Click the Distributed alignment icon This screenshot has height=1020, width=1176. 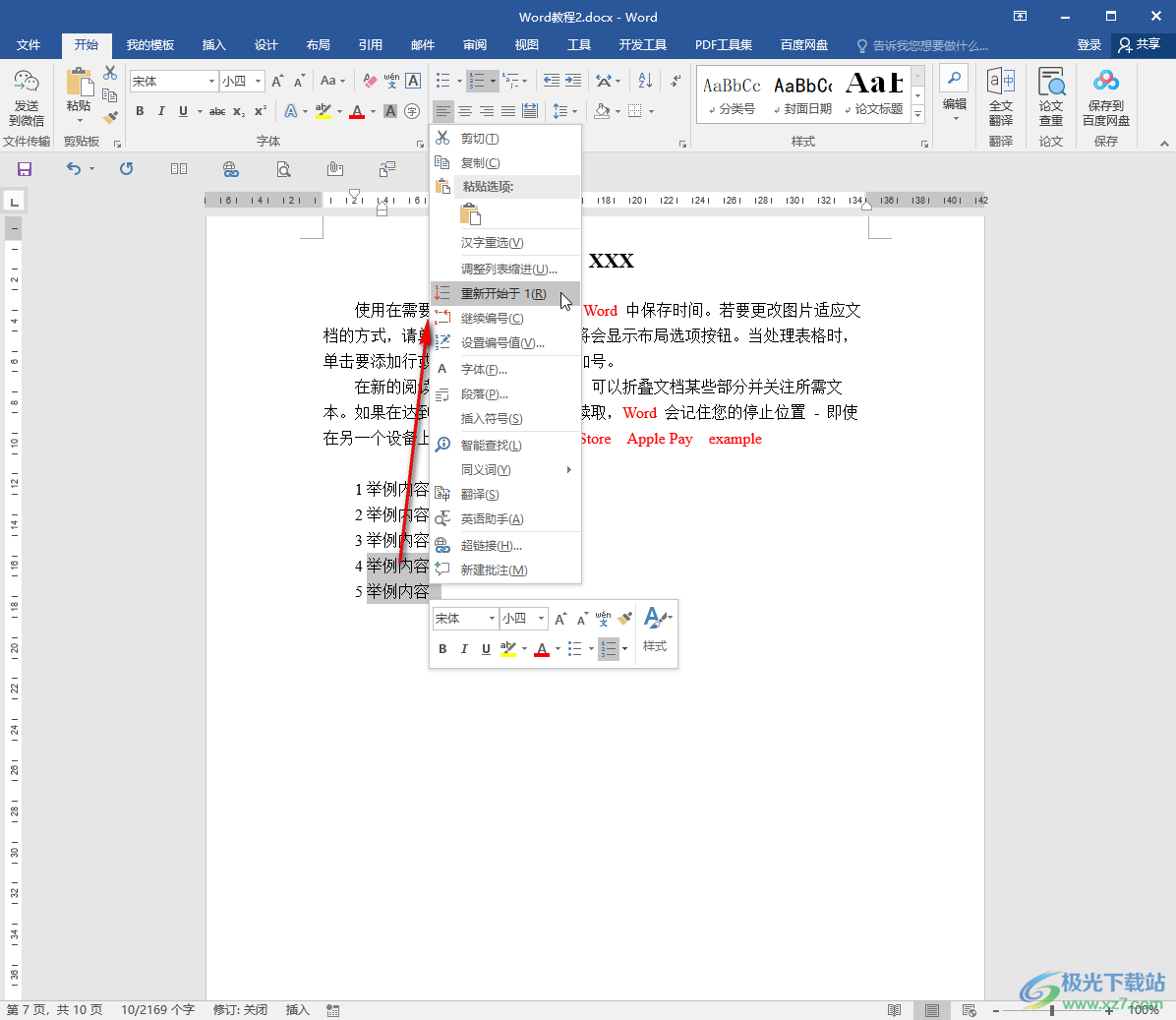[530, 111]
